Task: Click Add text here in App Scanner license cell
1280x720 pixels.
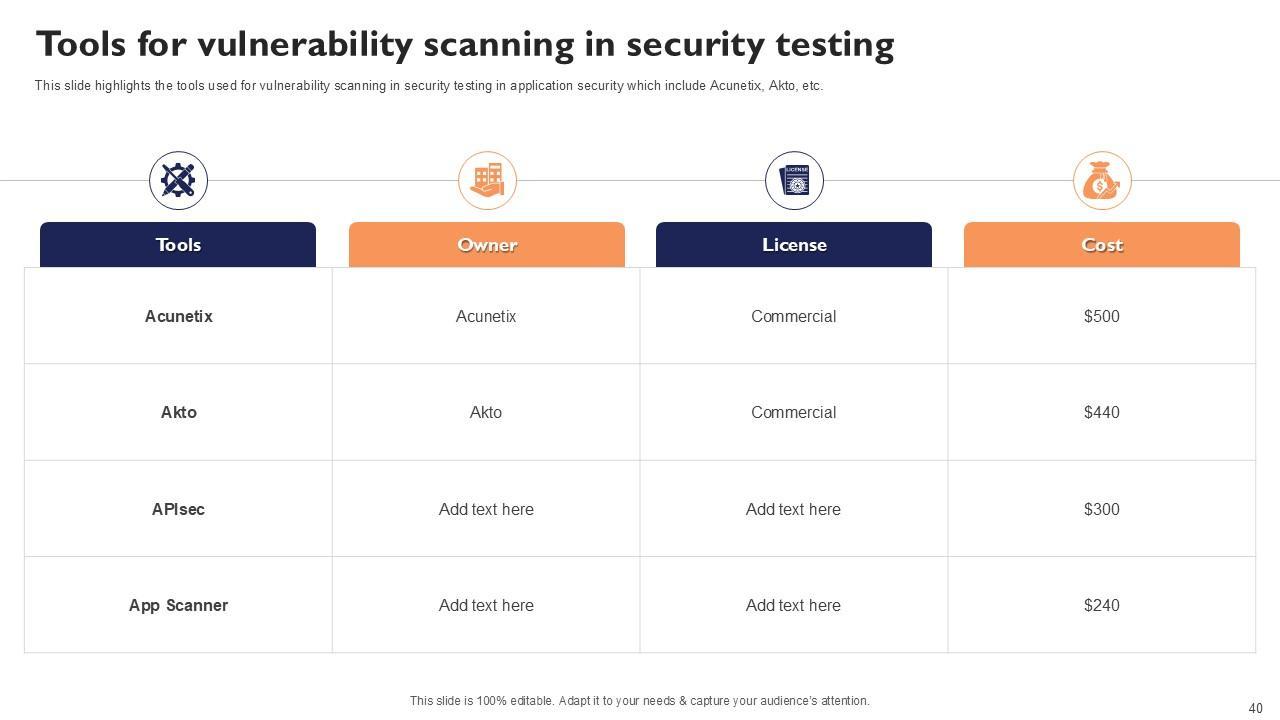Action: tap(793, 605)
